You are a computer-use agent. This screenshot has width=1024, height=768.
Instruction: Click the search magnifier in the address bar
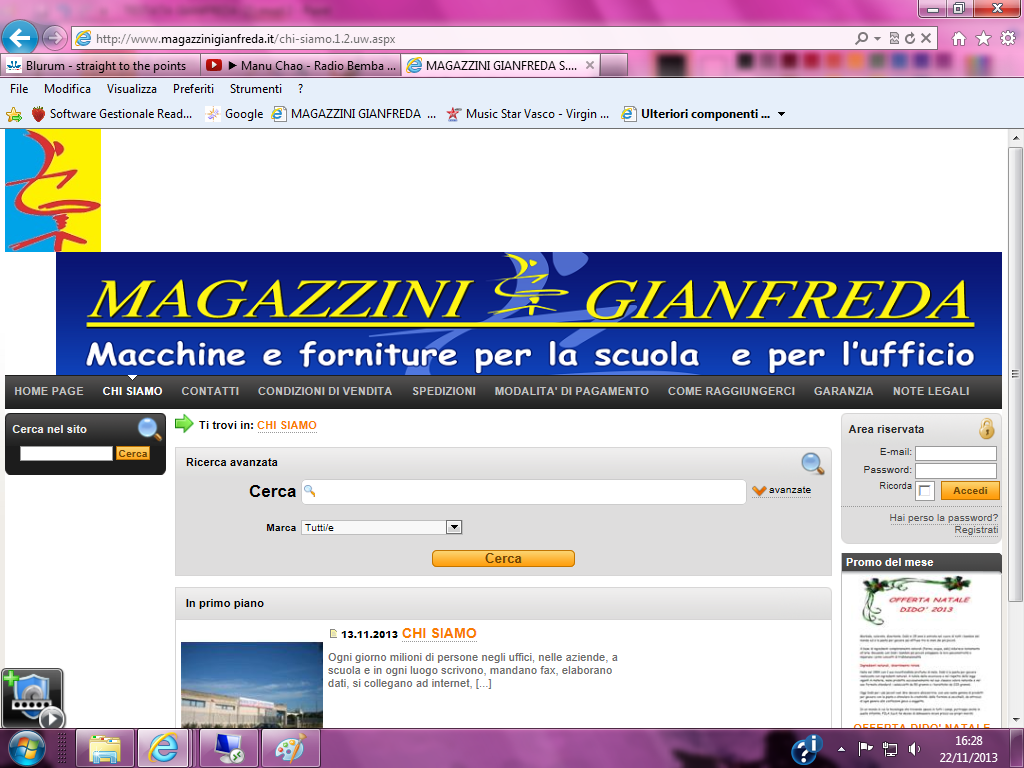[861, 39]
